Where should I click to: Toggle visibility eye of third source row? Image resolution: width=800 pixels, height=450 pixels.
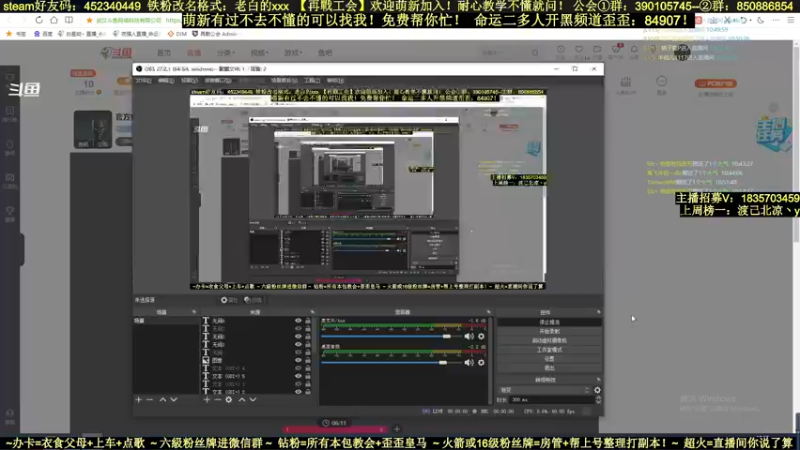[x=298, y=337]
